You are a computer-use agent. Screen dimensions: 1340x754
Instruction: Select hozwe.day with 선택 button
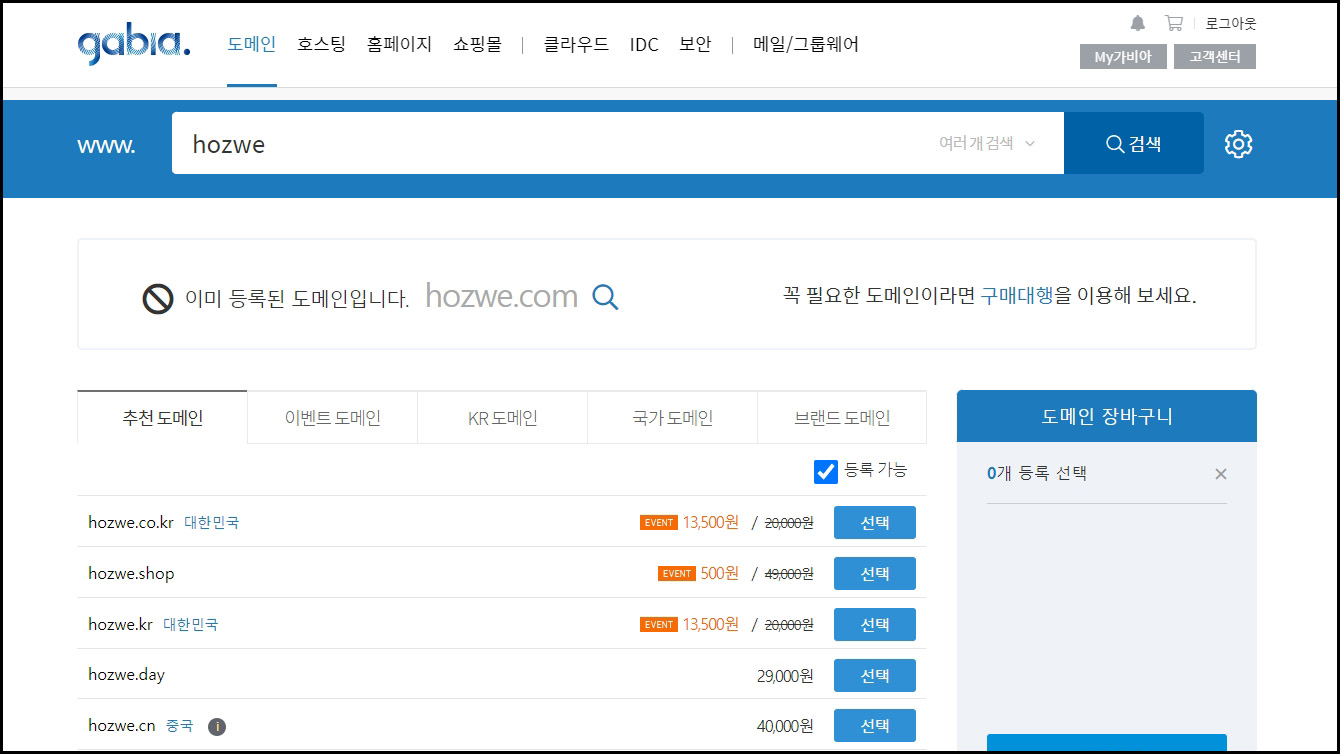(x=875, y=675)
